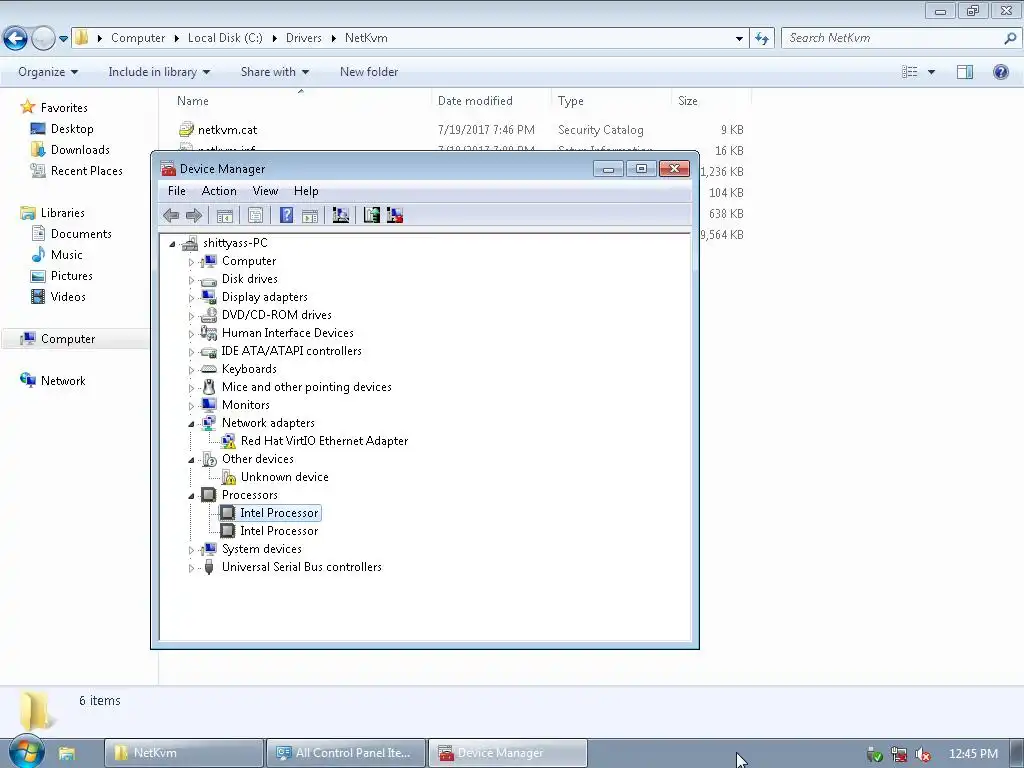Open the Include in library menu
1024x768 pixels.
tap(159, 72)
